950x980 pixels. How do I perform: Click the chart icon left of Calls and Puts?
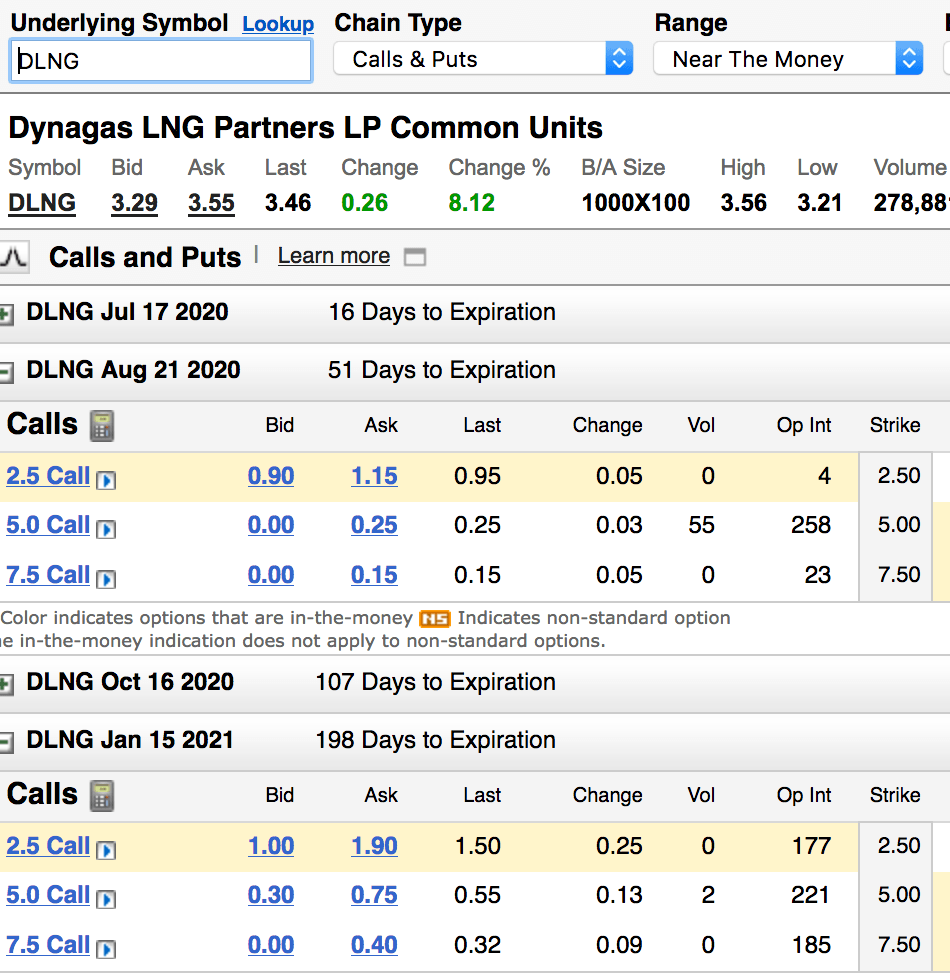[14, 257]
